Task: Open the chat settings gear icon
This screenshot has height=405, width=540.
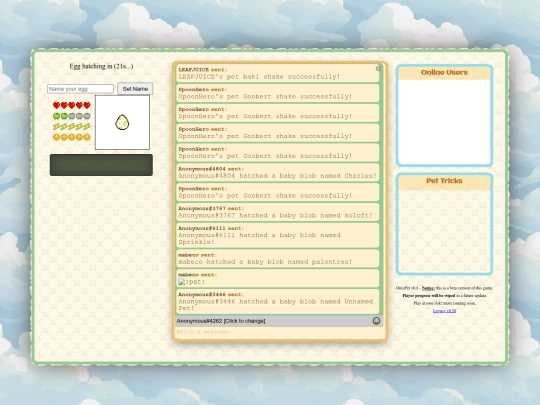Action: [x=378, y=69]
